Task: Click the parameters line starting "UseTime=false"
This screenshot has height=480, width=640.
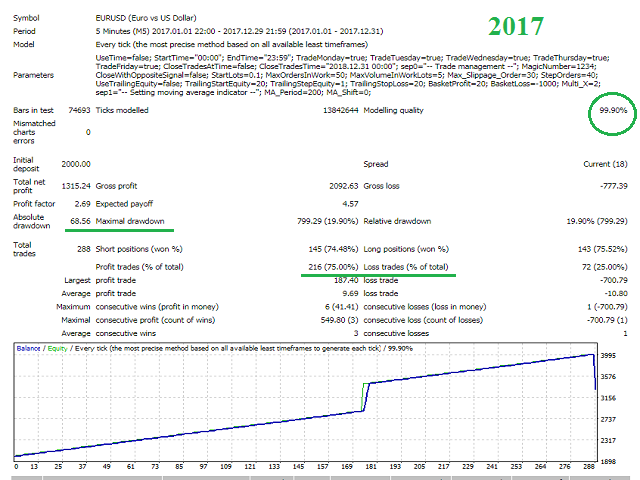Action: pos(353,58)
